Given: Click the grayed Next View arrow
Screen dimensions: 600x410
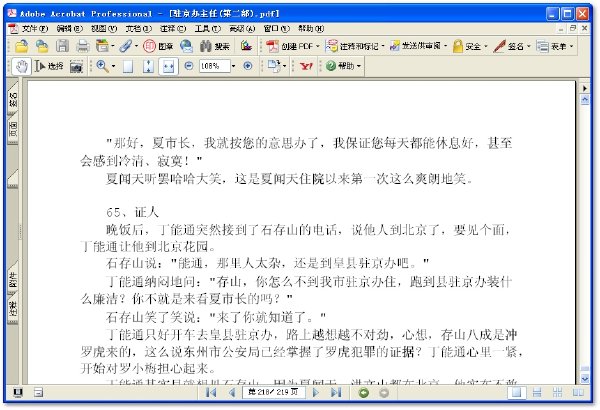Looking at the screenshot, I should coord(384,393).
